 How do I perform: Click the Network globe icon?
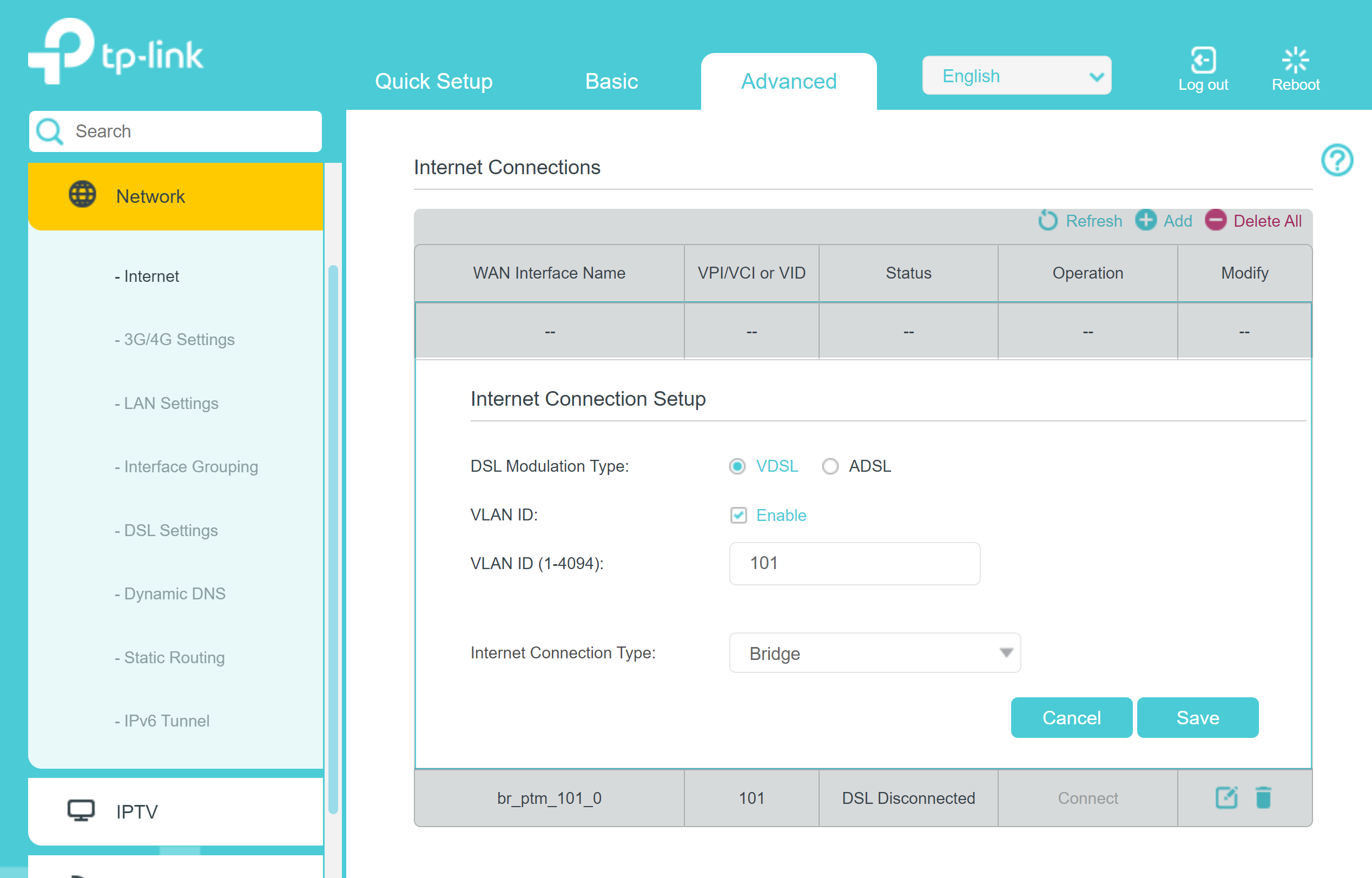[82, 194]
